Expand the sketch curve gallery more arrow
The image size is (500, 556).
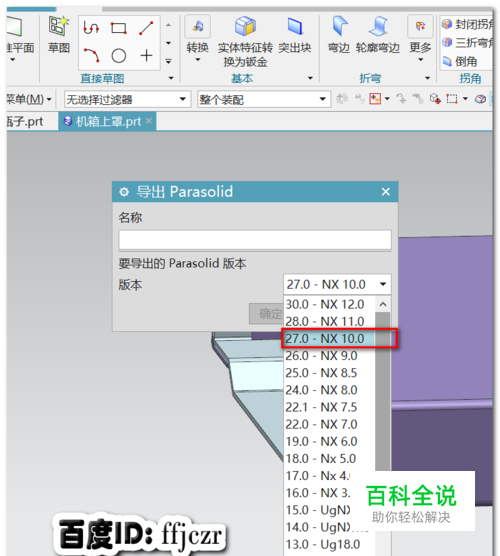(x=168, y=61)
